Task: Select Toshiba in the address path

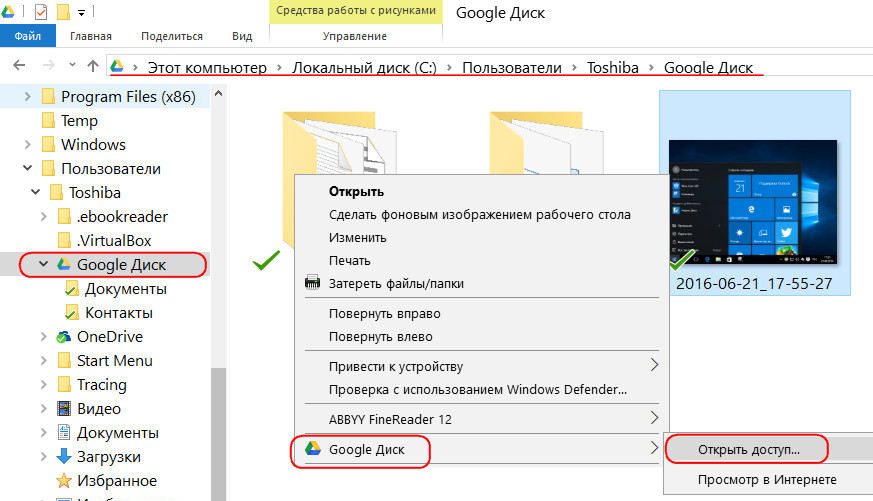Action: (612, 68)
